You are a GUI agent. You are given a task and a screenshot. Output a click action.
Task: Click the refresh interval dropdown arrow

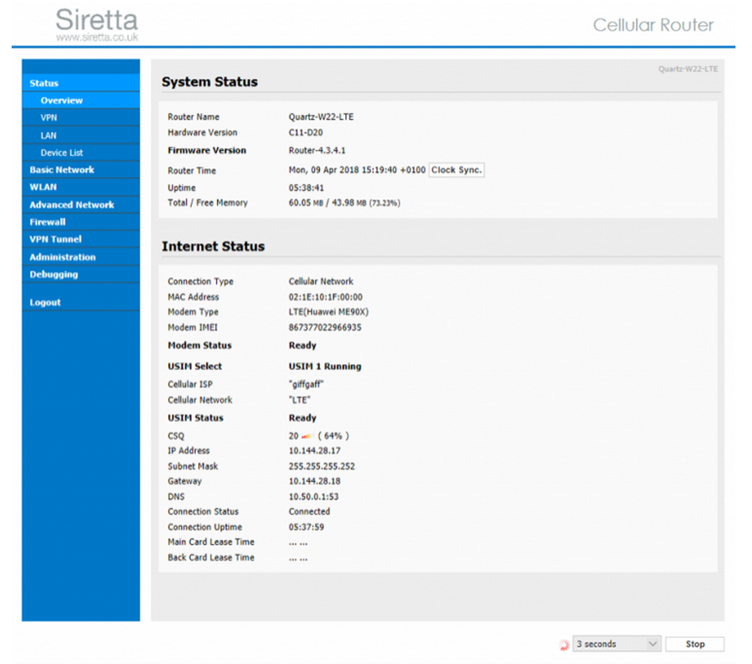click(x=652, y=644)
